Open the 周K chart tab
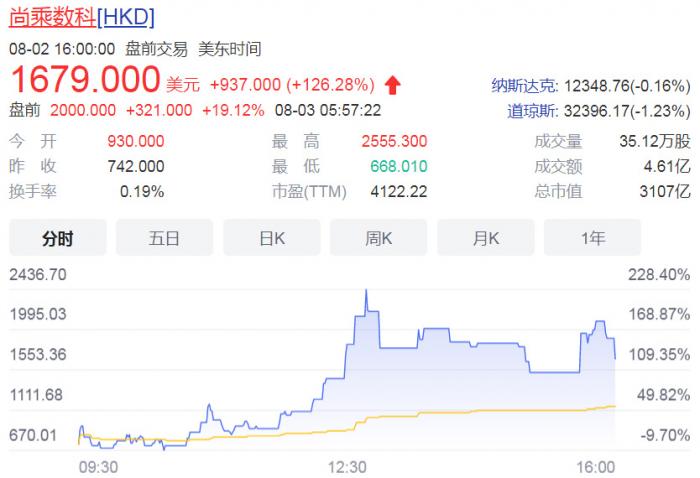This screenshot has height=478, width=700. pyautogui.click(x=379, y=238)
